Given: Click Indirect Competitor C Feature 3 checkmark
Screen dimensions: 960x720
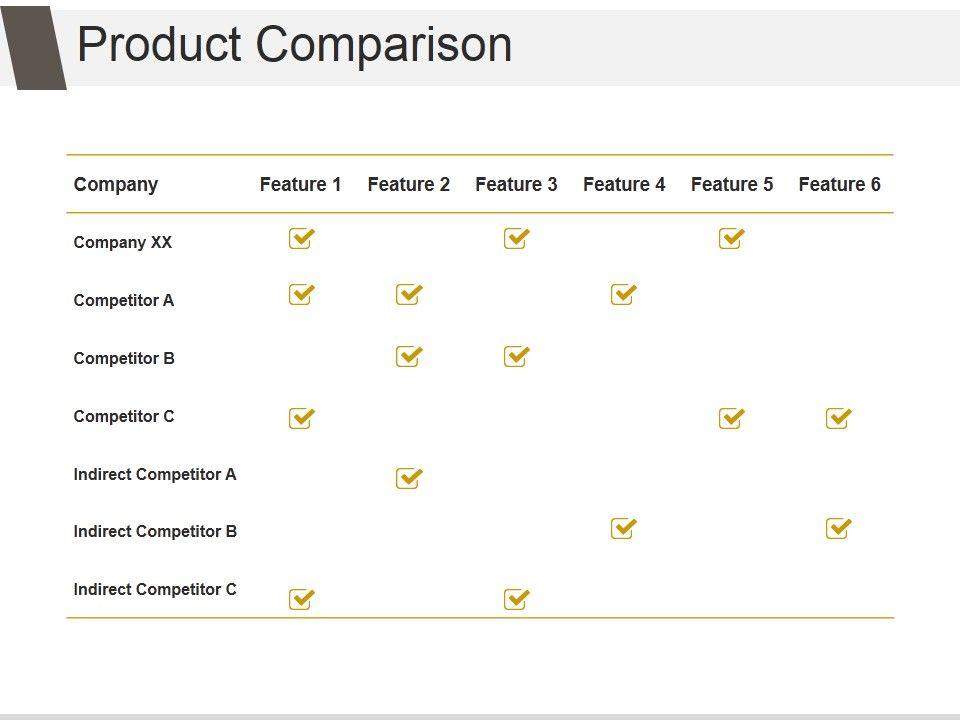Looking at the screenshot, I should 516,600.
